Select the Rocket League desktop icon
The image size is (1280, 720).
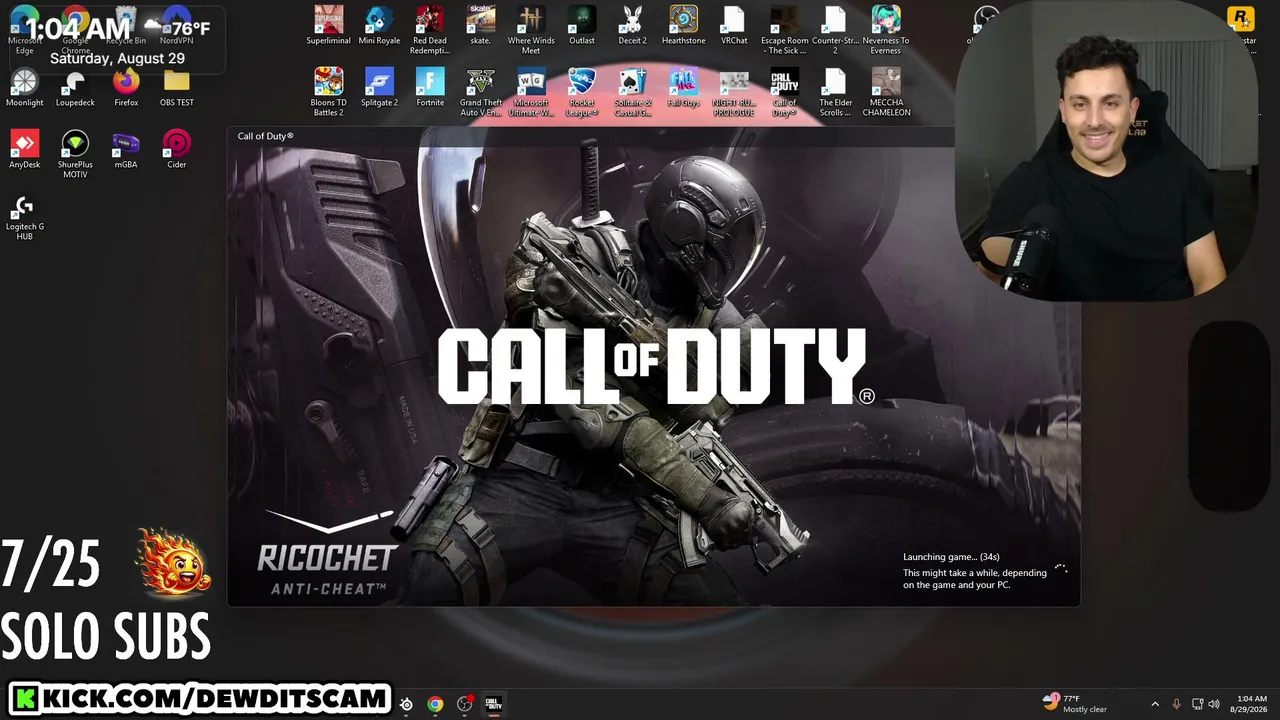[582, 92]
